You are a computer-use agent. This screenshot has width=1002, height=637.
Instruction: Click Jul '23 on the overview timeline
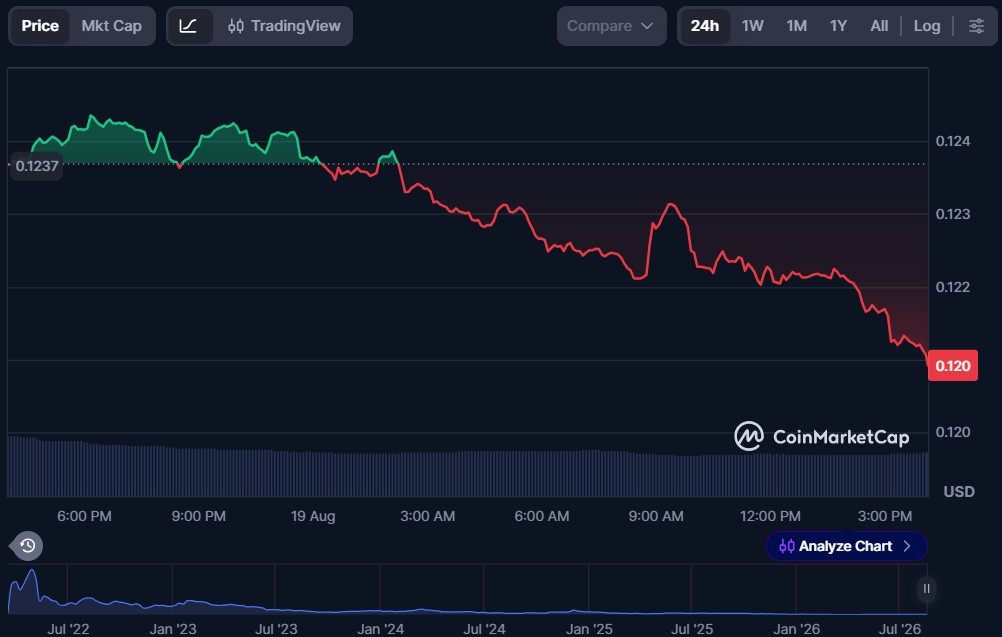pos(276,629)
